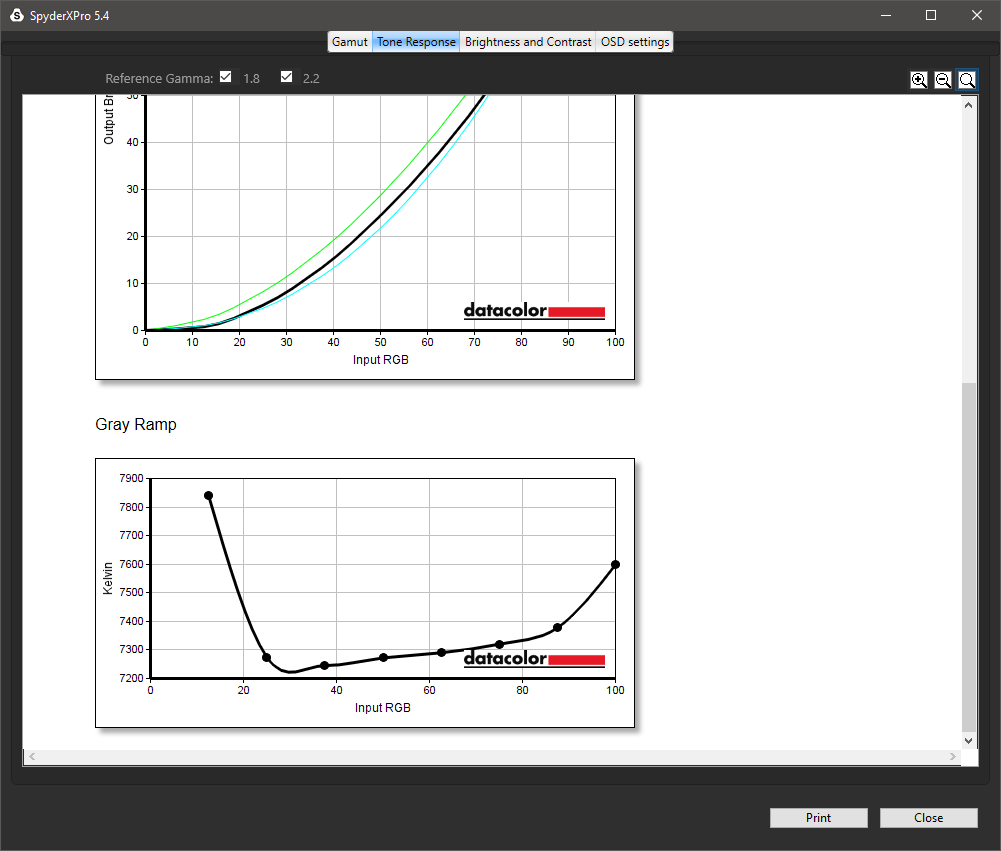Click the horizontal scrollbar right arrow

pyautogui.click(x=952, y=757)
